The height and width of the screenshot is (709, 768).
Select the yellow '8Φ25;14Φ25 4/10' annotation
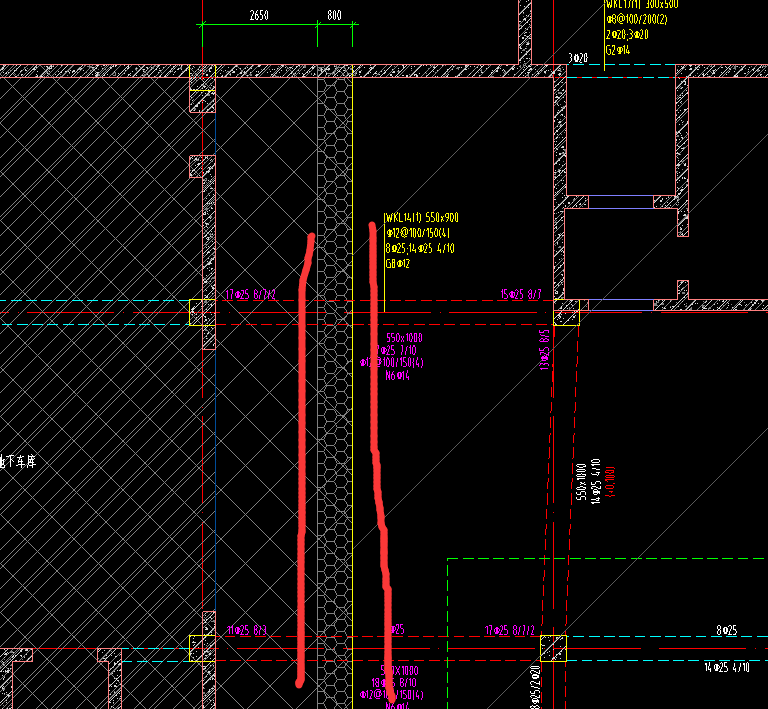[420, 248]
